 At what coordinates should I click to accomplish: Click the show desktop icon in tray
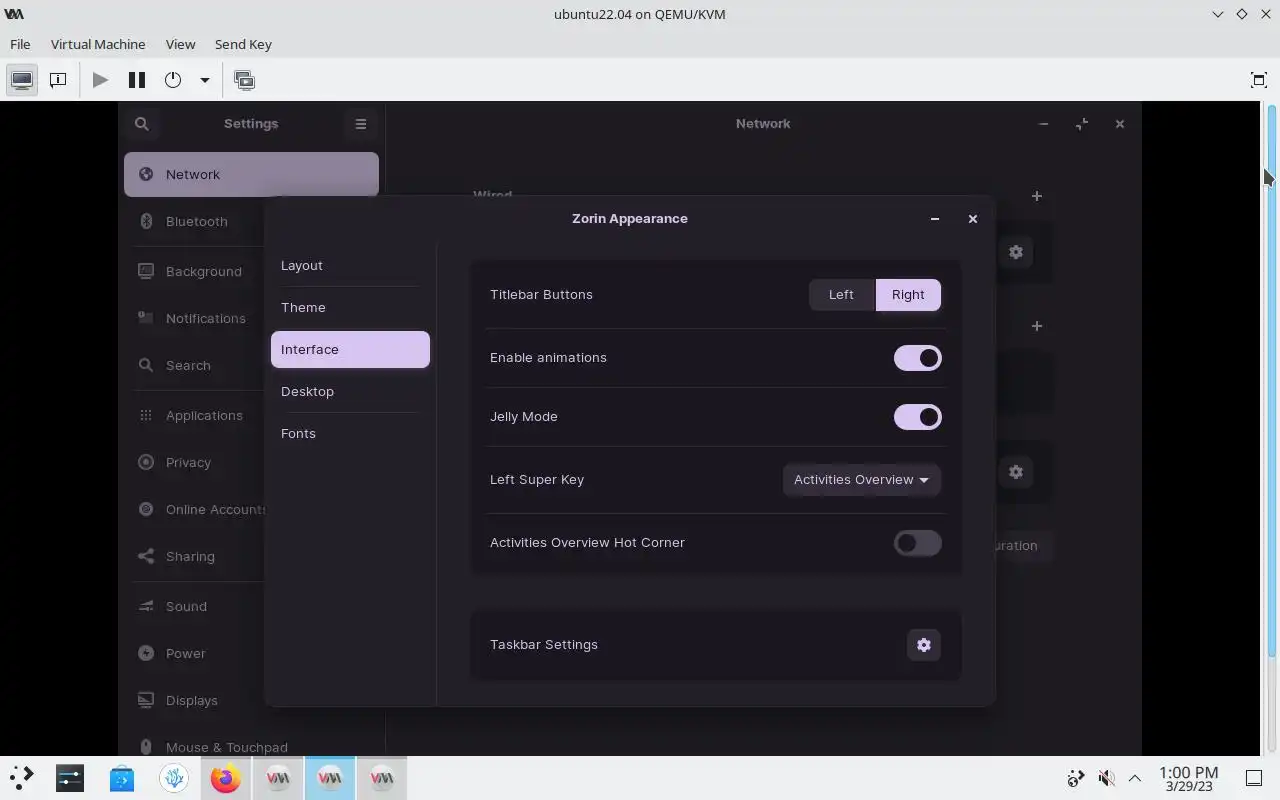click(1253, 778)
